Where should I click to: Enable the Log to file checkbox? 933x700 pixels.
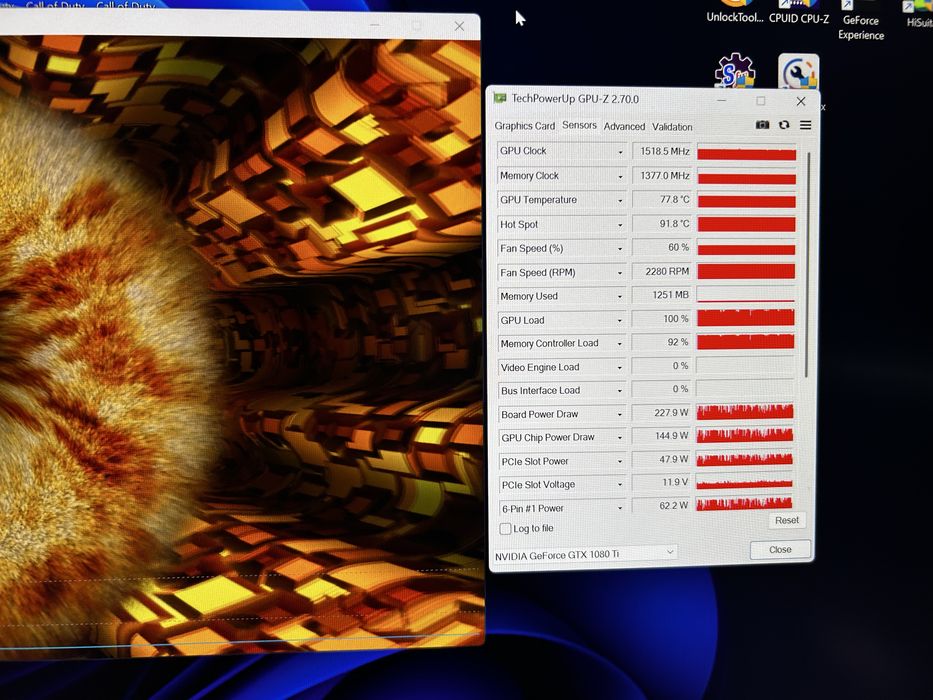point(505,529)
